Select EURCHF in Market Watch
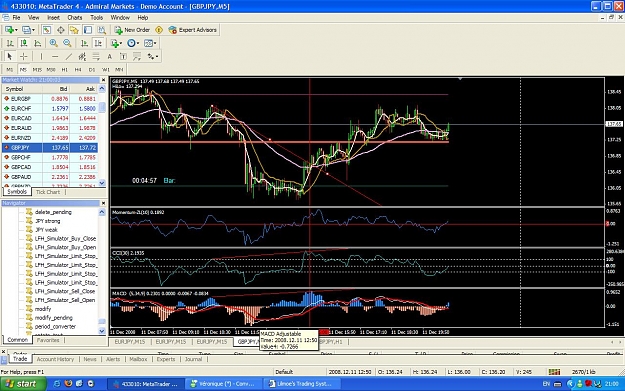This screenshot has width=625, height=391. (x=50, y=108)
